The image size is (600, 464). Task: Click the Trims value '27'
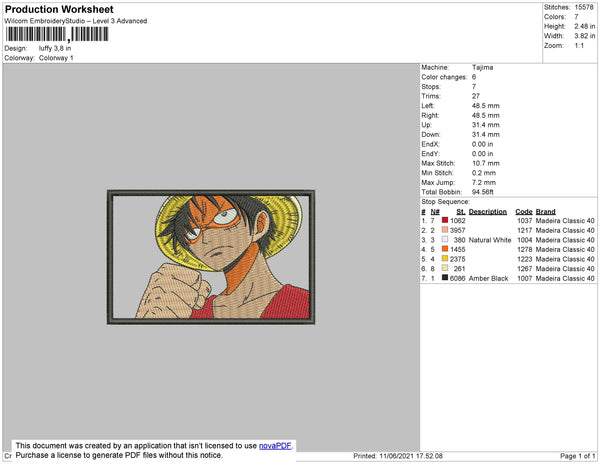476,96
